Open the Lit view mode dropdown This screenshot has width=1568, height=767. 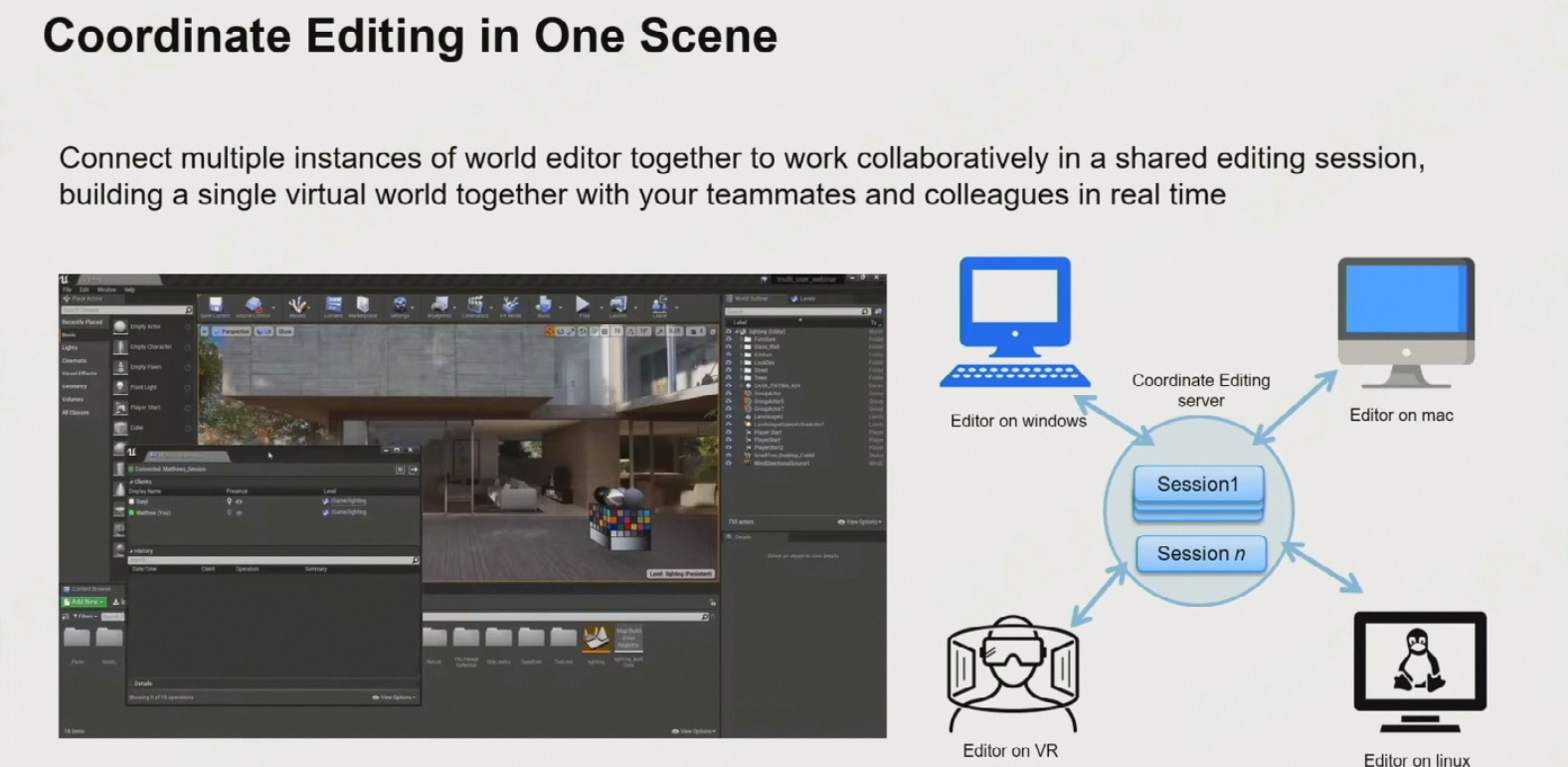pos(263,331)
